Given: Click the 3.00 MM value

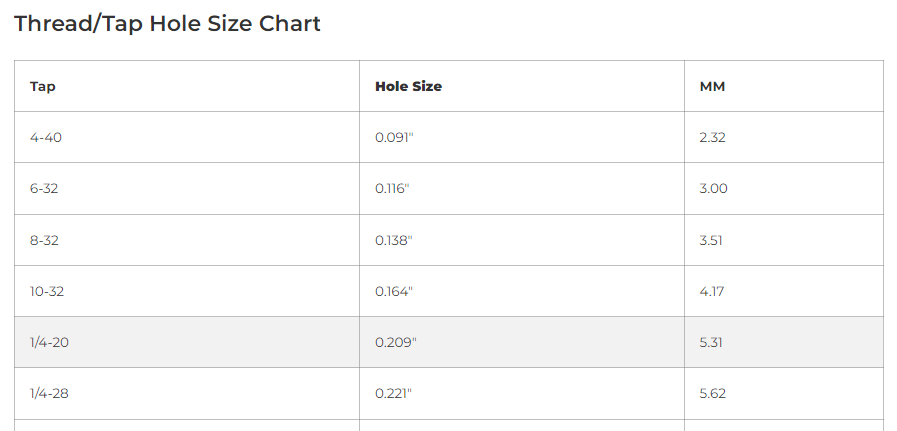Looking at the screenshot, I should [x=713, y=188].
